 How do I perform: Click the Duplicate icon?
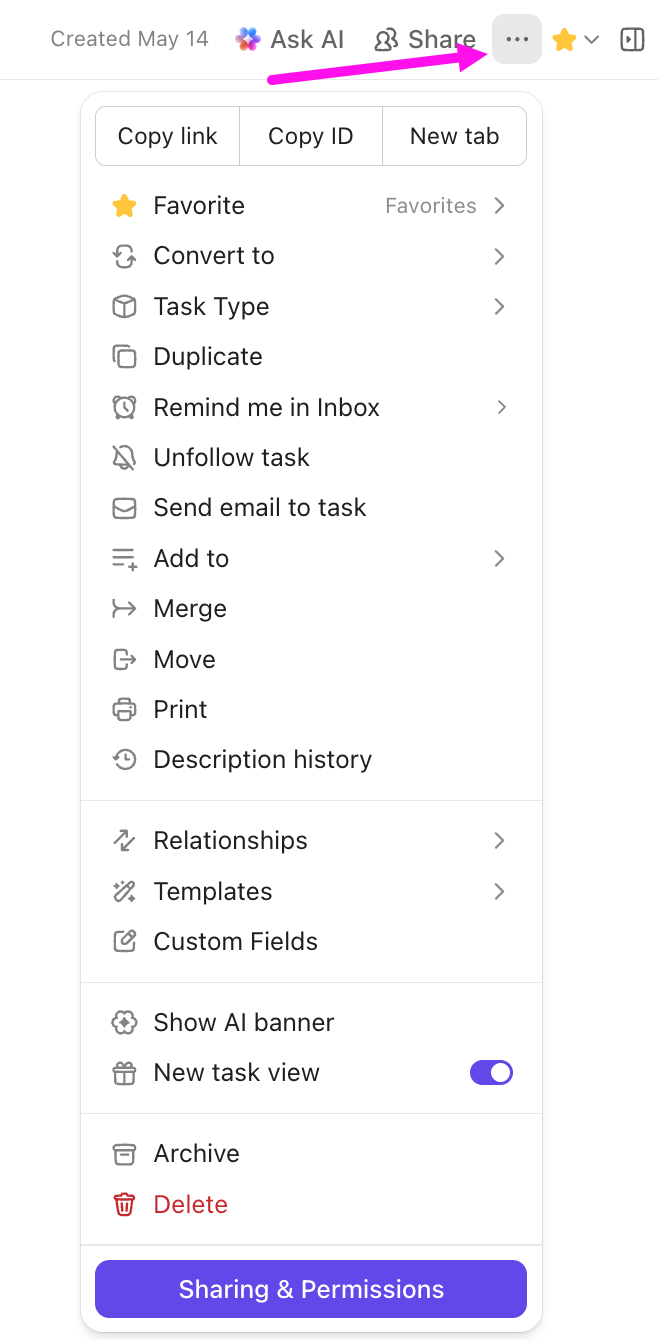pos(124,356)
